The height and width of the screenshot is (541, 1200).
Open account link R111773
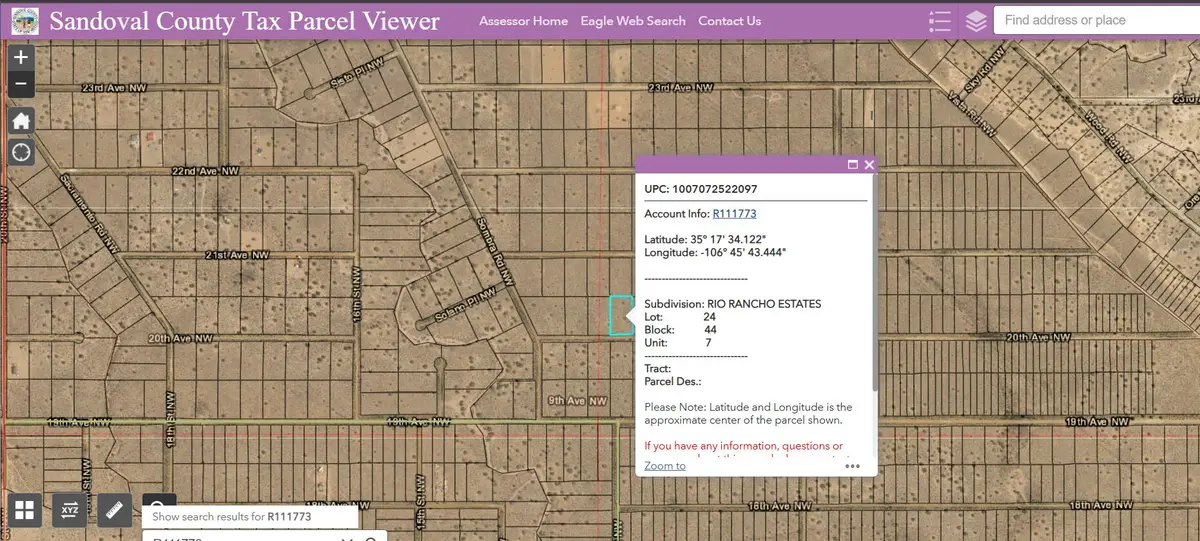pyautogui.click(x=733, y=214)
